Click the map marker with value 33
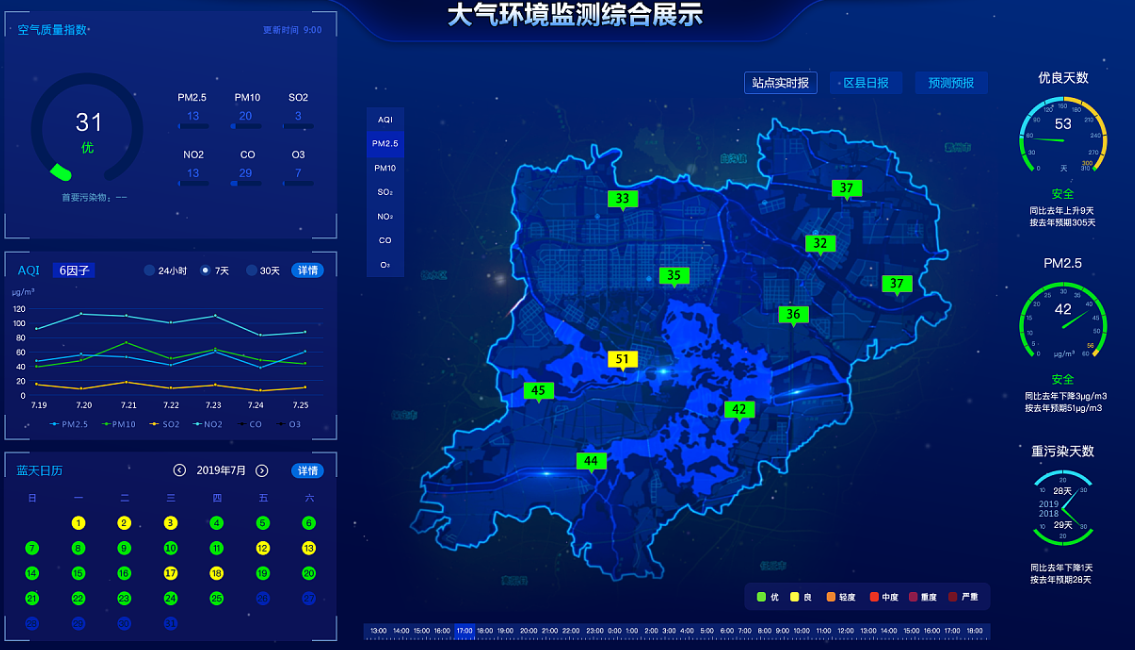The width and height of the screenshot is (1135, 650). [622, 199]
